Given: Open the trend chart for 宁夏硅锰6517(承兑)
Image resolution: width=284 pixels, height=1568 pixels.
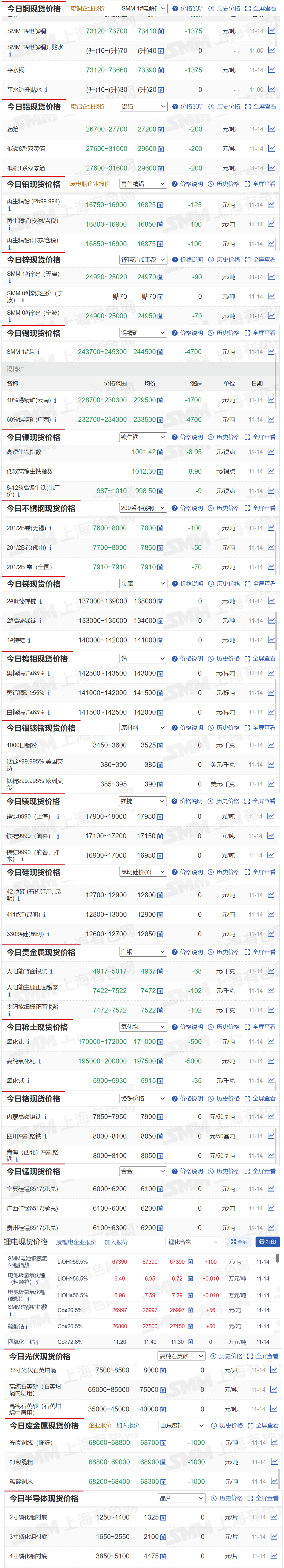Looking at the screenshot, I should click(x=271, y=1189).
